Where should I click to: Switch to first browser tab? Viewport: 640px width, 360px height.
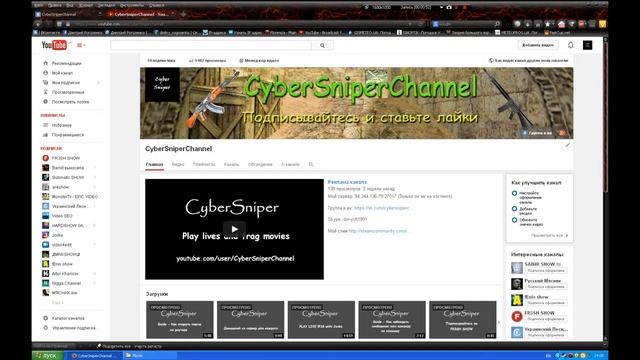click(67, 14)
